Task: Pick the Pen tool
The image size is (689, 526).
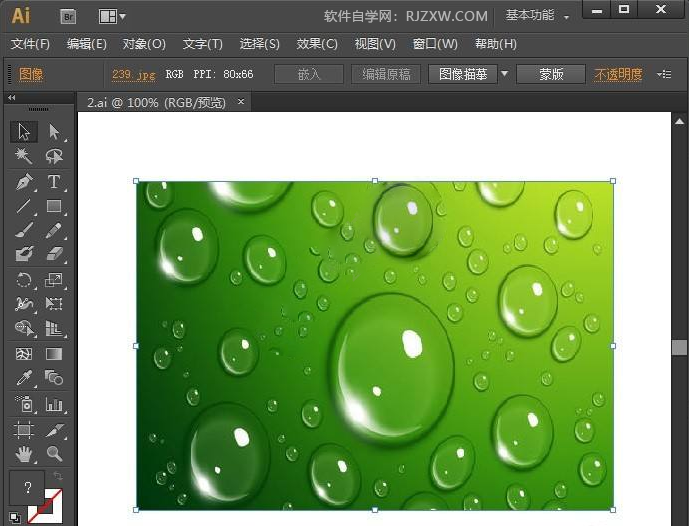Action: click(23, 181)
